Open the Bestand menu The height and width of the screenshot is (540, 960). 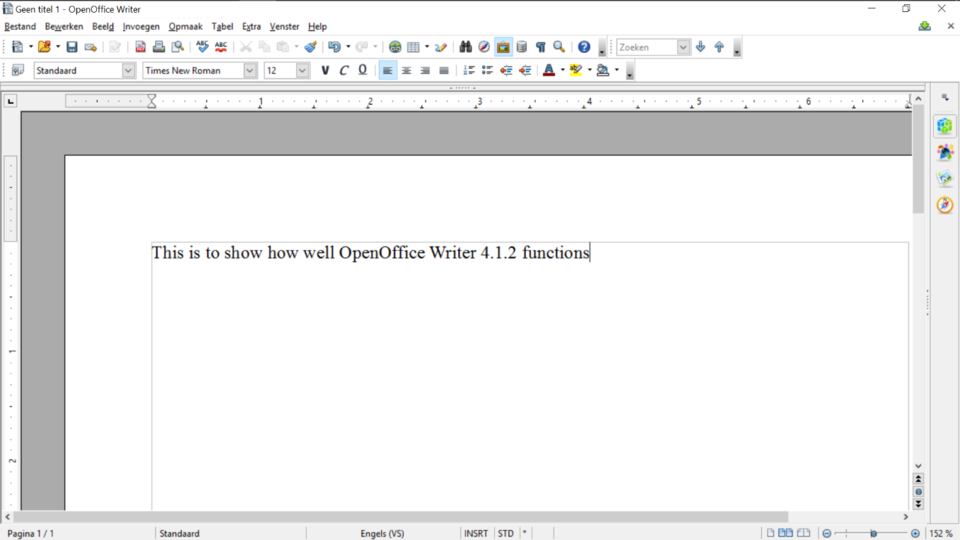tap(20, 26)
